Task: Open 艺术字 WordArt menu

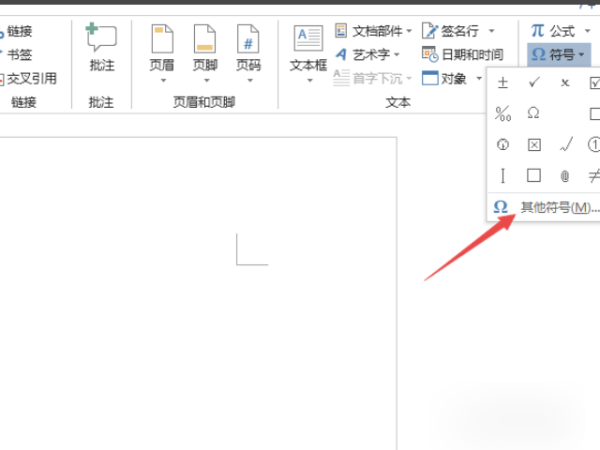Action: tap(368, 55)
